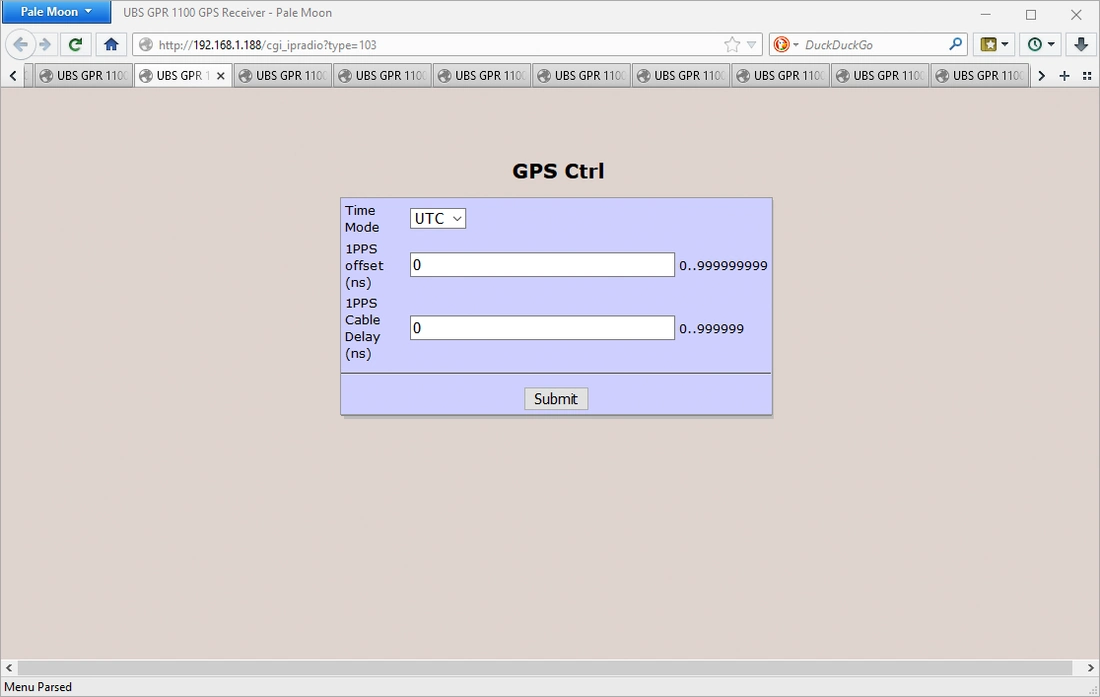Open the DuckDuckGo search engine selector
The height and width of the screenshot is (697, 1100).
(x=785, y=45)
